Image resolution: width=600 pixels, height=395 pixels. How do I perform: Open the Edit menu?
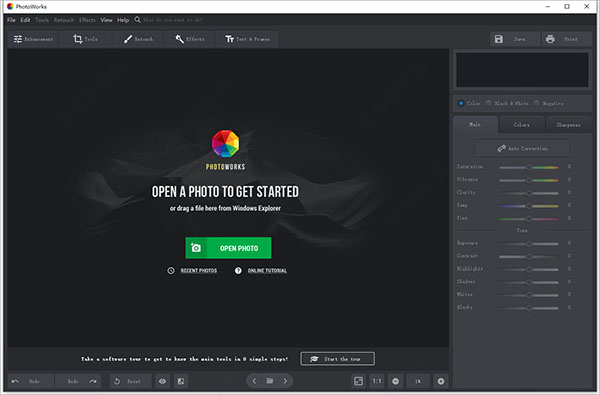(x=25, y=20)
